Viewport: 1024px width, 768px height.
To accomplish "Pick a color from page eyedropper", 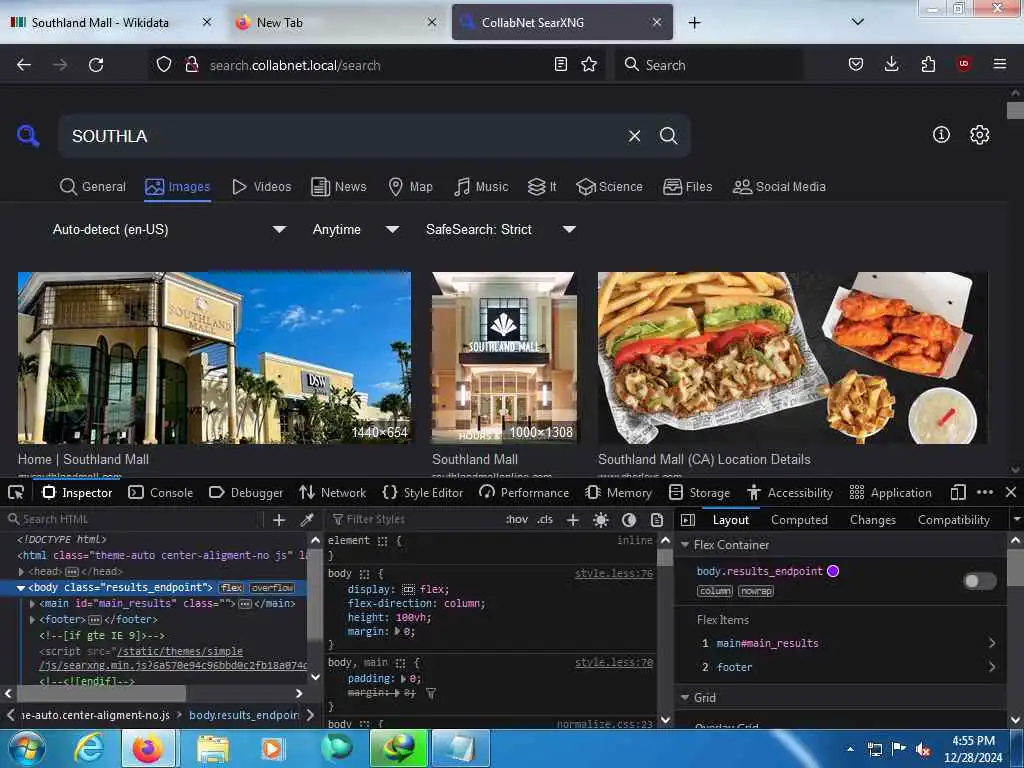I will point(306,520).
